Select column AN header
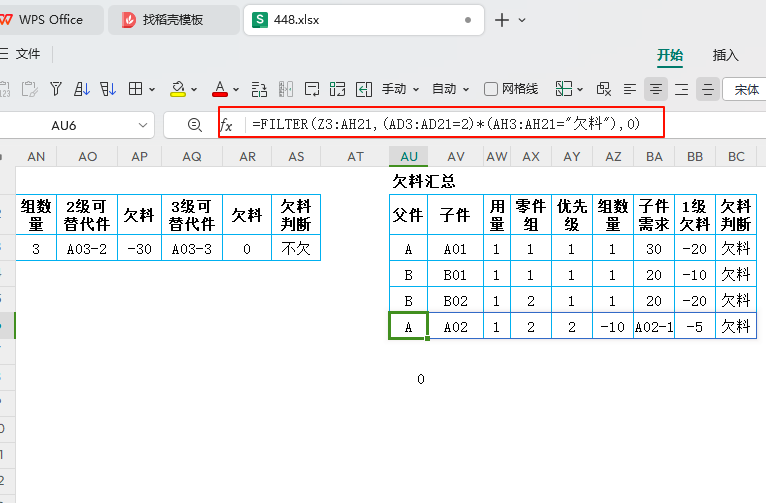The image size is (766, 503). pyautogui.click(x=36, y=156)
